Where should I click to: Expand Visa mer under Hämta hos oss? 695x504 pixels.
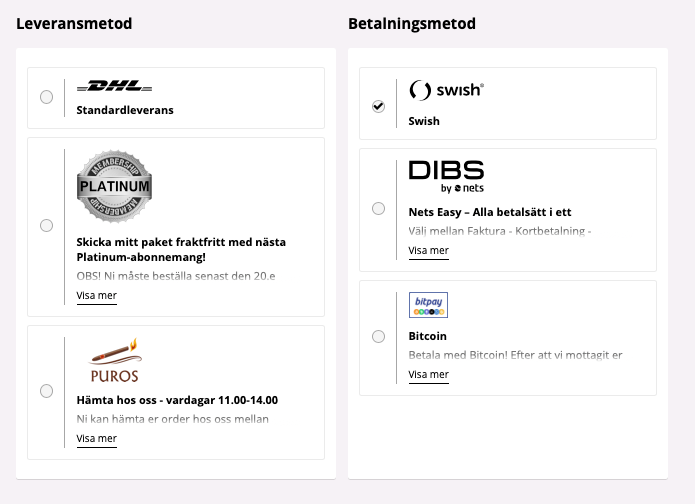pos(97,439)
